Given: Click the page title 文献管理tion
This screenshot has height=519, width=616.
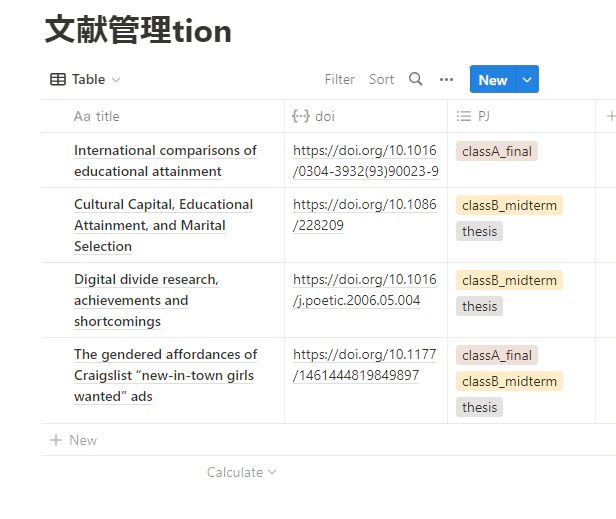Looking at the screenshot, I should (138, 30).
